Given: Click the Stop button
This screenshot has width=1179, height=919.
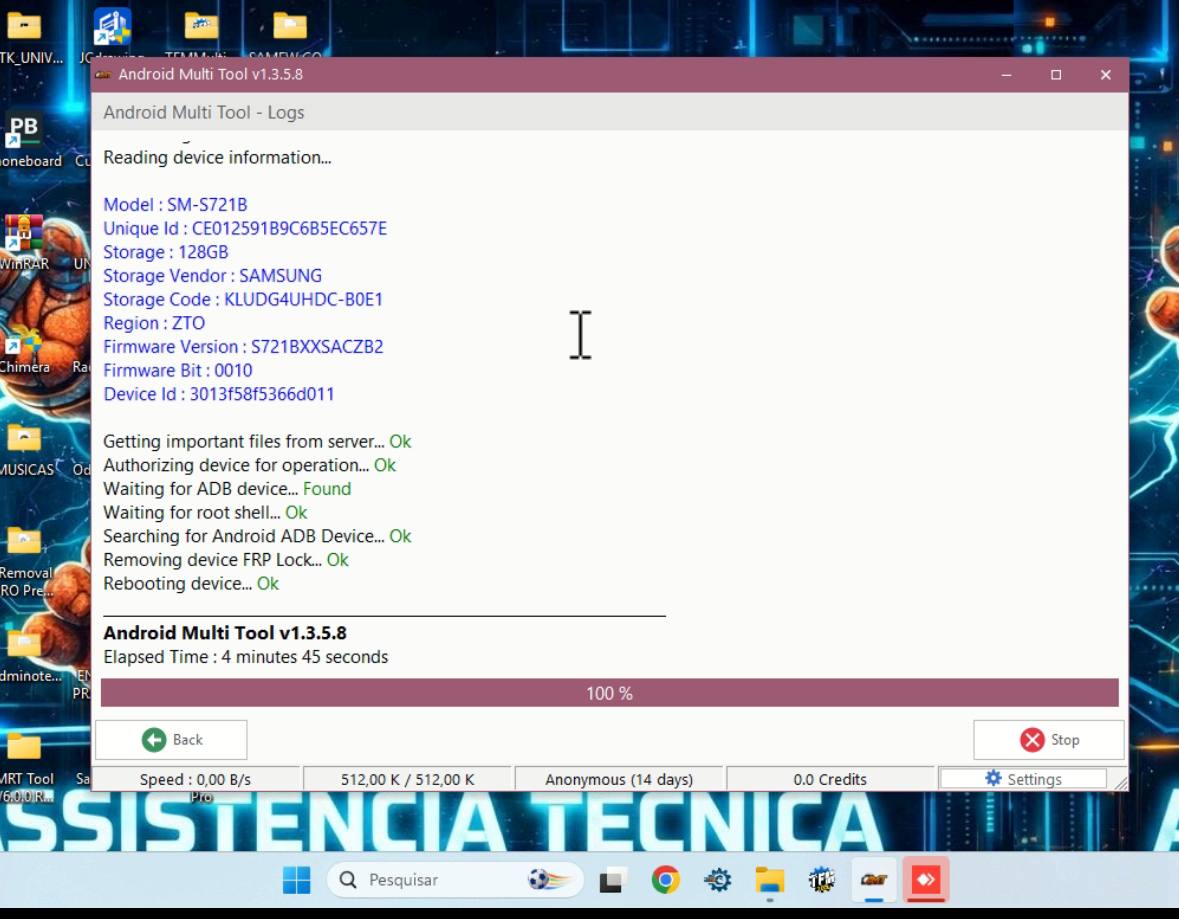Looking at the screenshot, I should pyautogui.click(x=1049, y=740).
